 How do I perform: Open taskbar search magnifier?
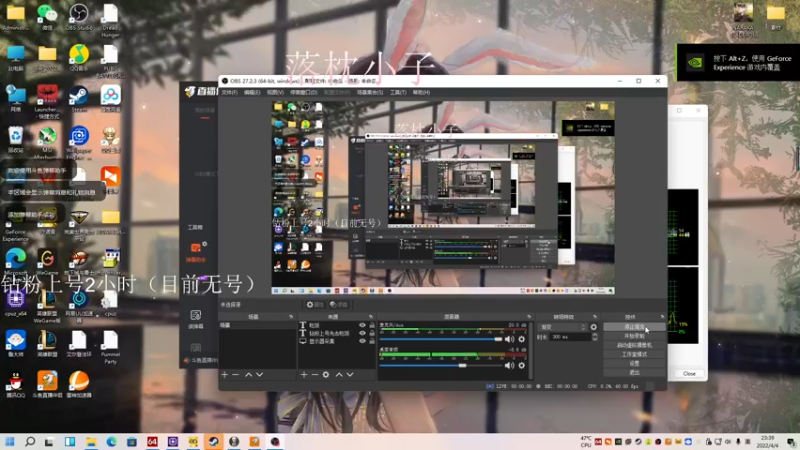[x=30, y=441]
